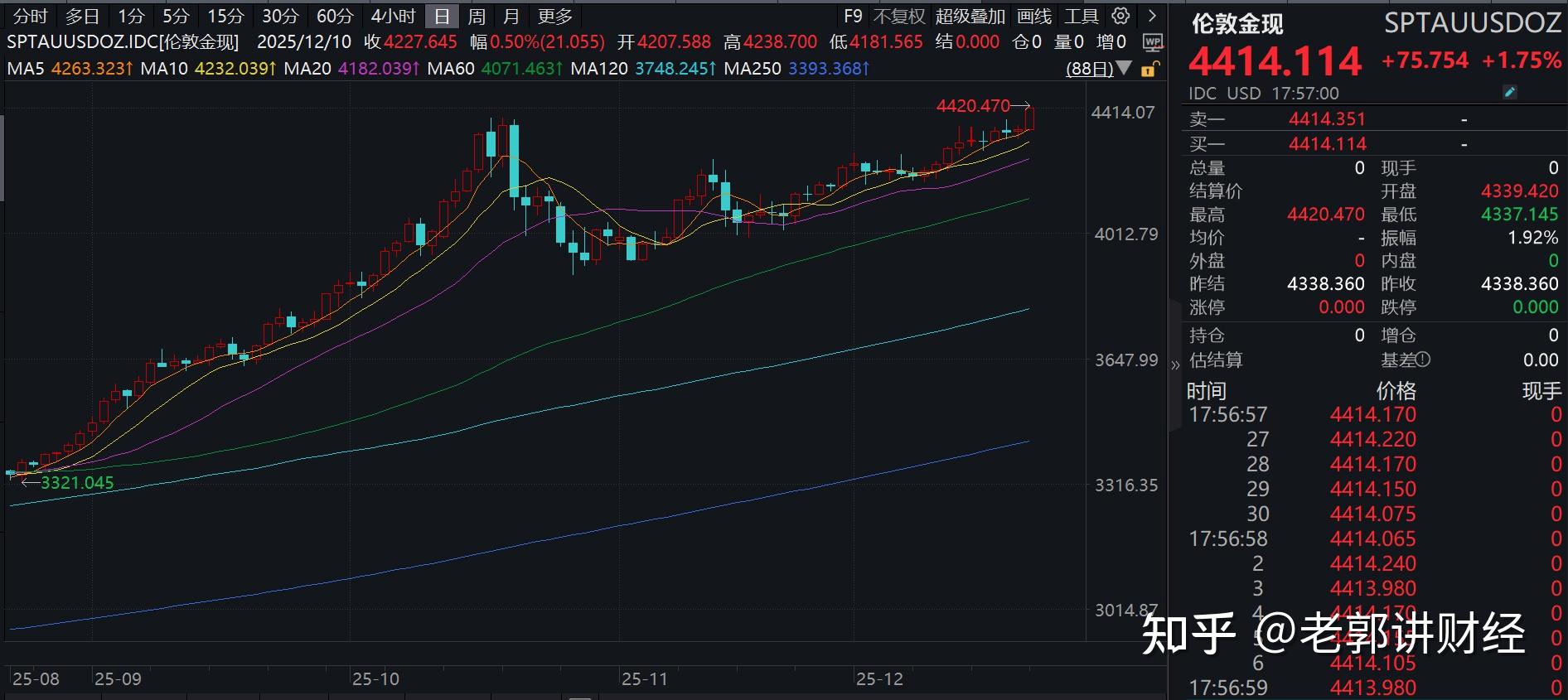The height and width of the screenshot is (700, 1568).
Task: Click the 卖一 ask price 4414.351
Action: pos(1326,119)
